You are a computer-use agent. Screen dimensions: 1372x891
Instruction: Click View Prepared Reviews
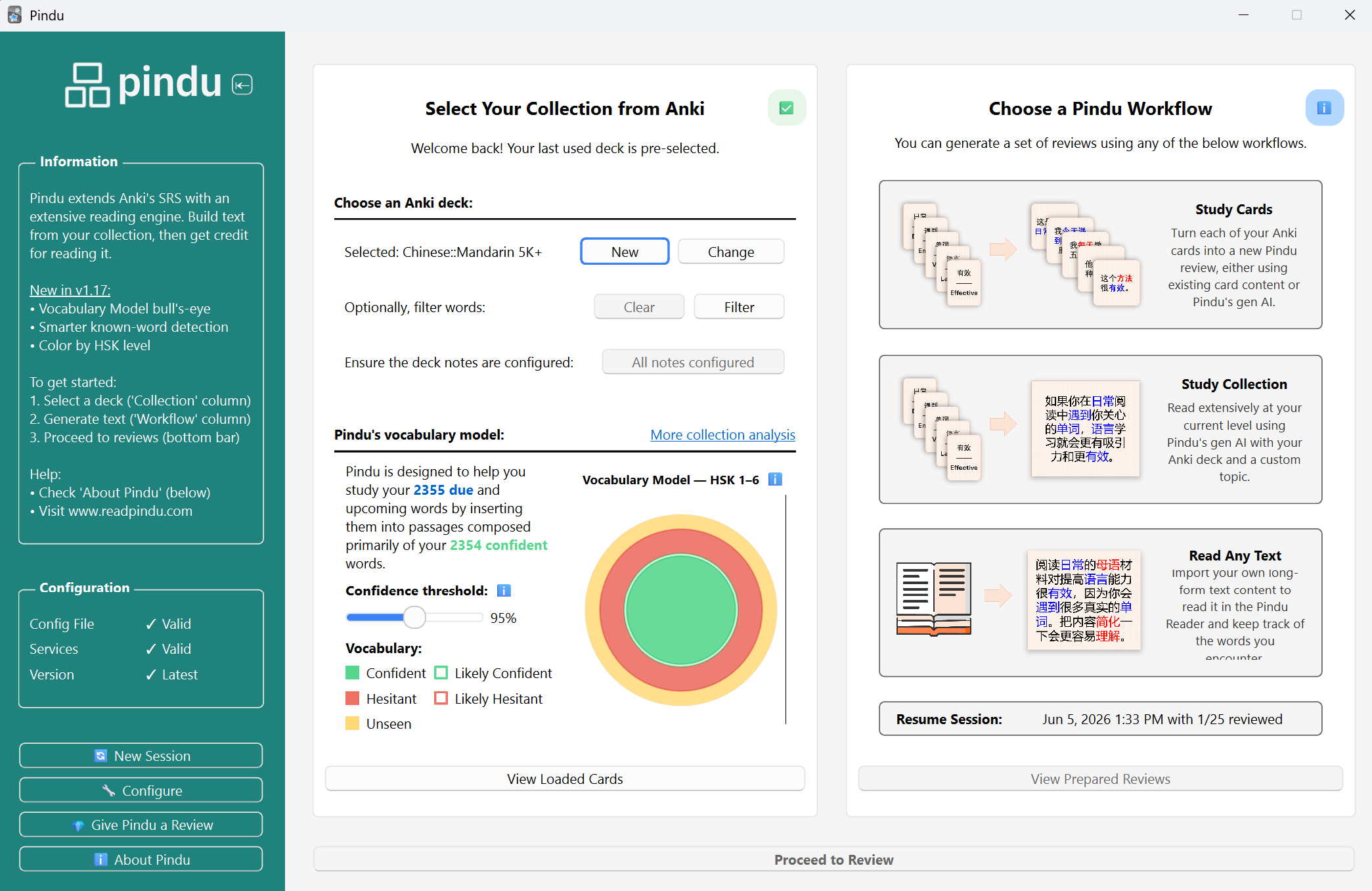[1101, 779]
